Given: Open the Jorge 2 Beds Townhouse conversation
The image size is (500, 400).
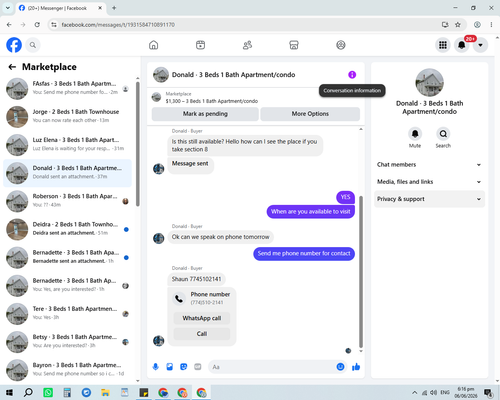Looking at the screenshot, I should click(67, 117).
